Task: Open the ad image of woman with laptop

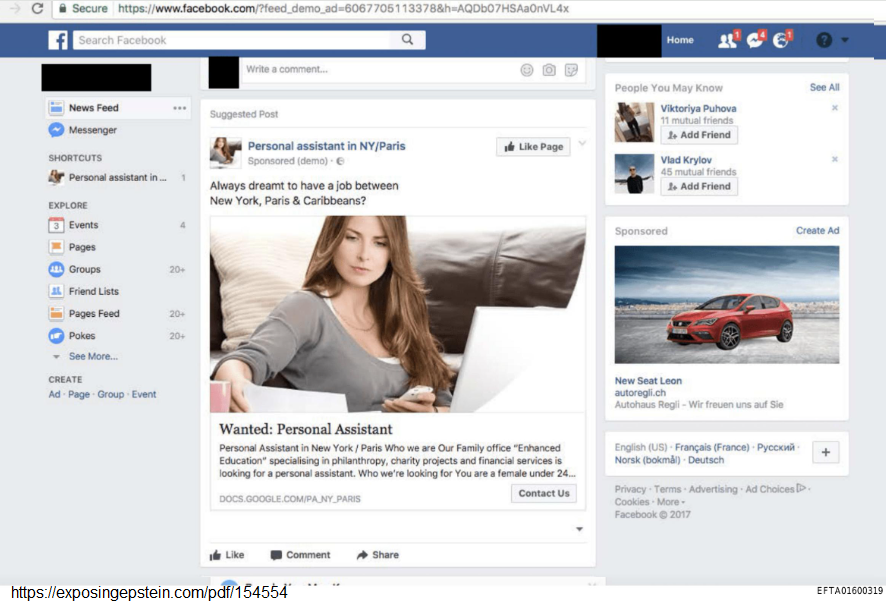Action: pyautogui.click(x=398, y=314)
